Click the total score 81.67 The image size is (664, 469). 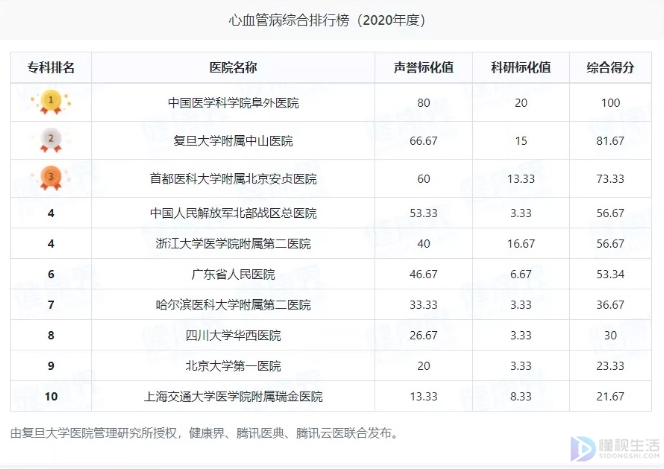pyautogui.click(x=610, y=141)
